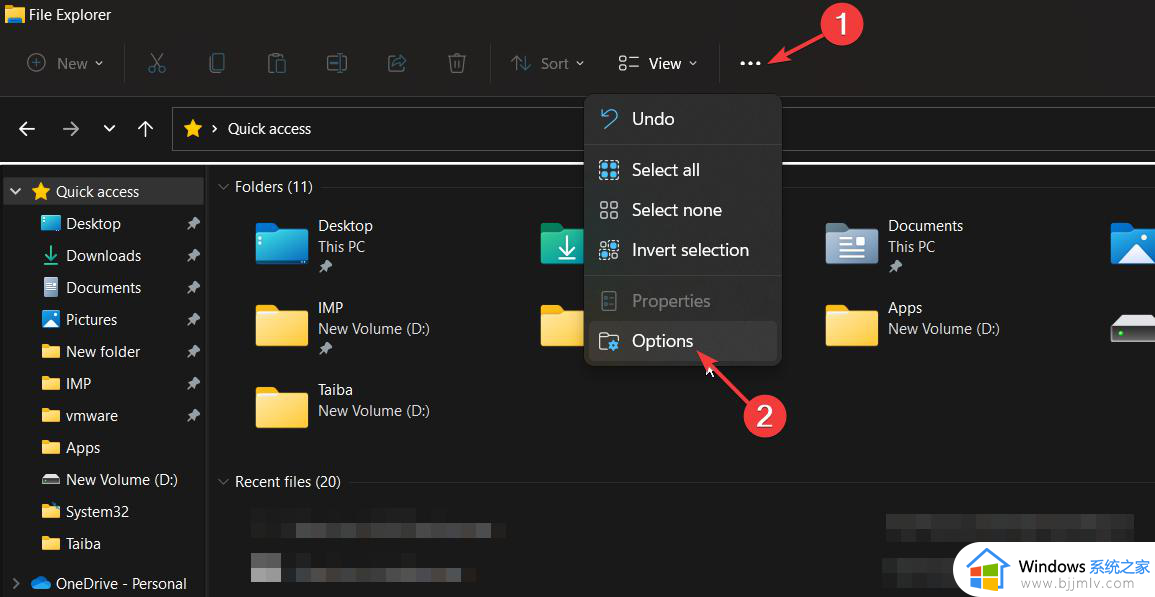Select New Volume (D:) in navigation pane

pyautogui.click(x=122, y=480)
